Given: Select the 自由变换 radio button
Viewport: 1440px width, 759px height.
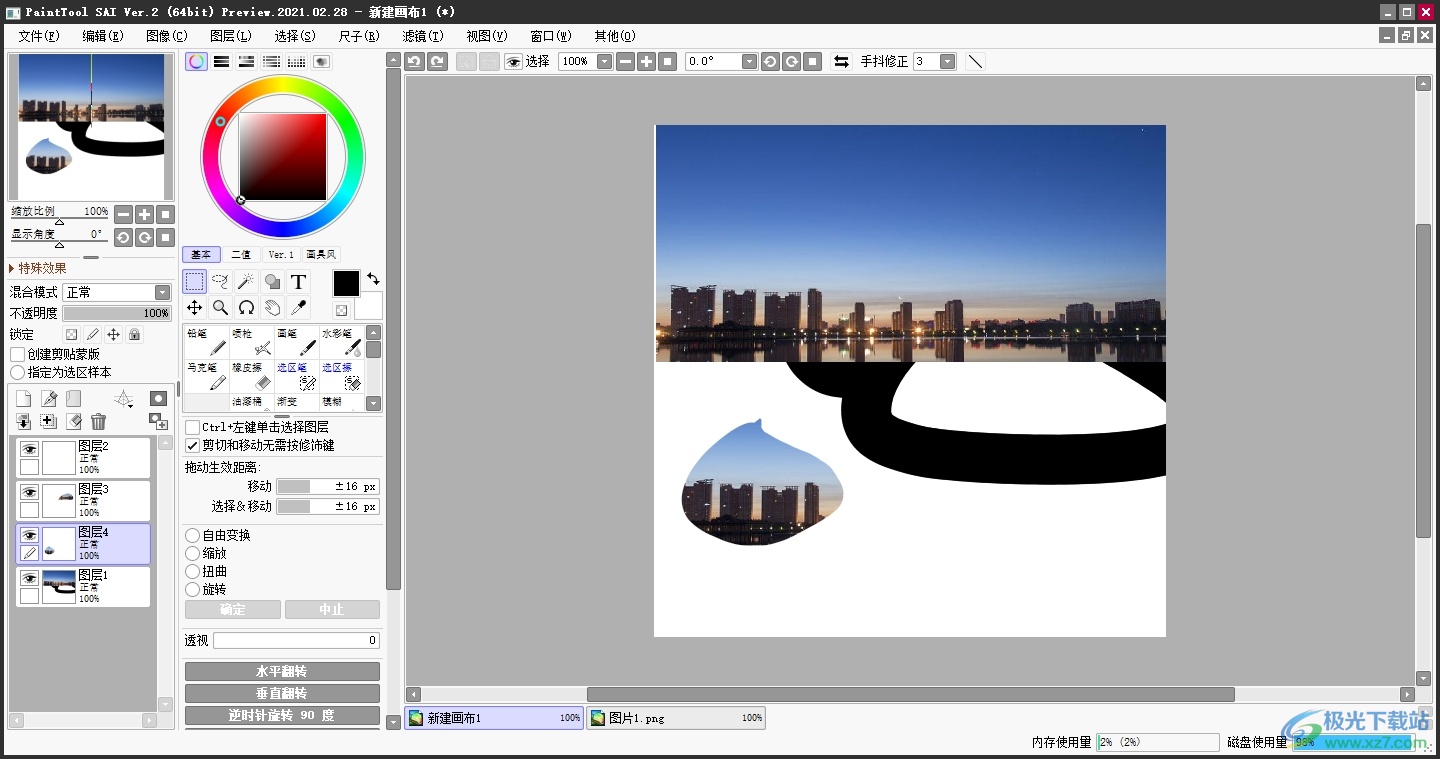Looking at the screenshot, I should [193, 535].
